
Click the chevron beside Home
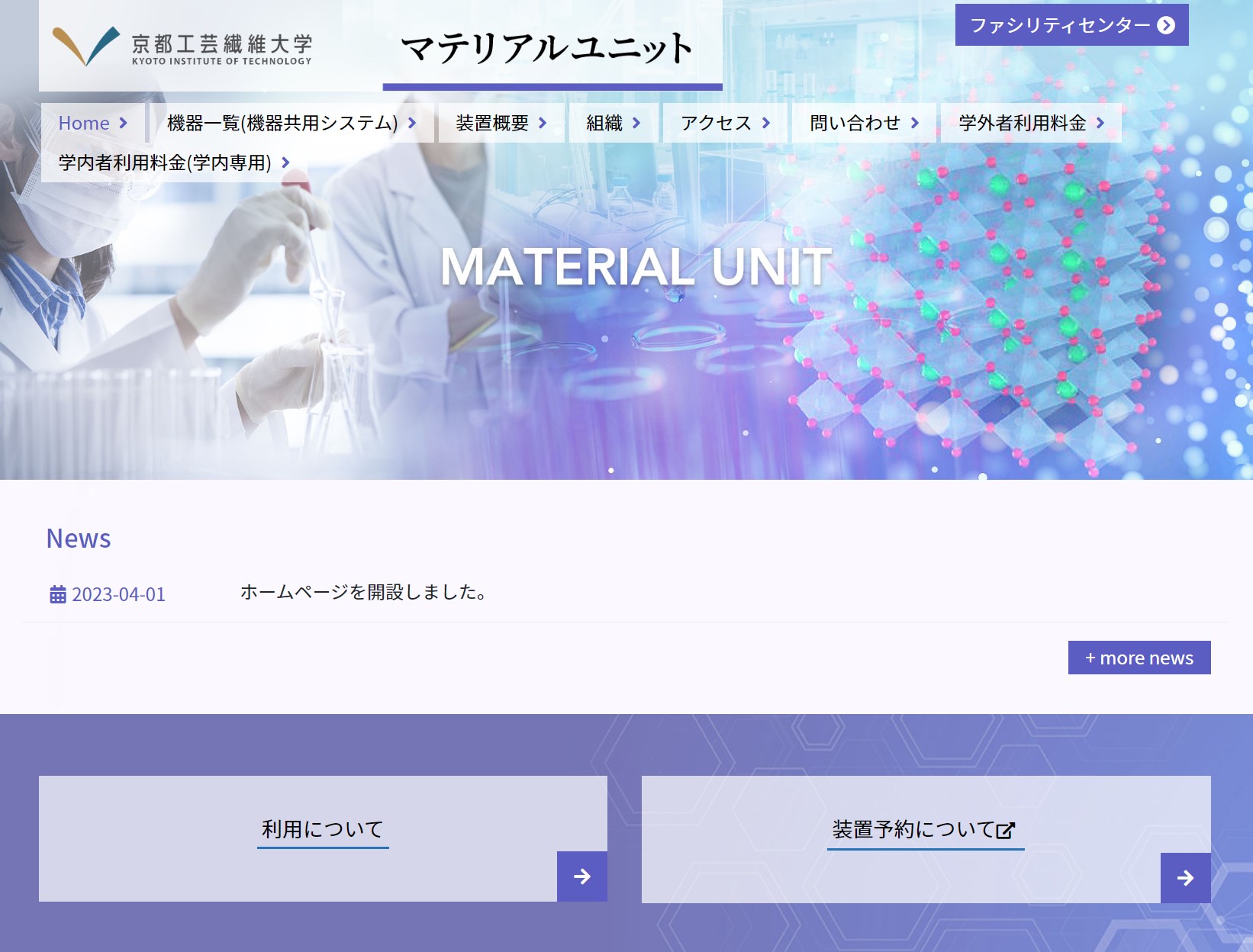coord(124,123)
